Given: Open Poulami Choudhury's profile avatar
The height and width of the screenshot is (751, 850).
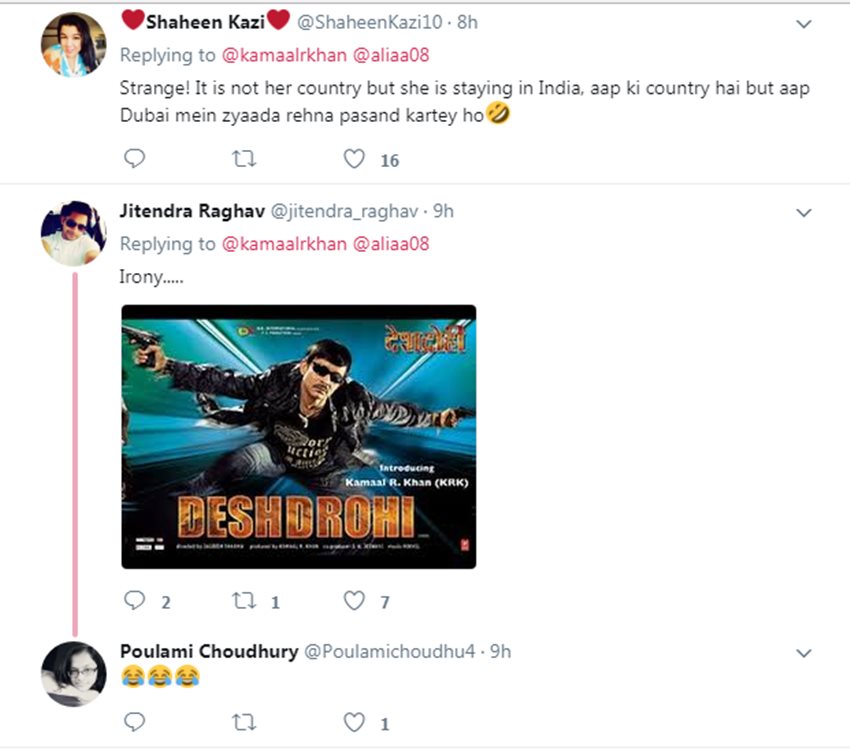Looking at the screenshot, I should tap(73, 673).
